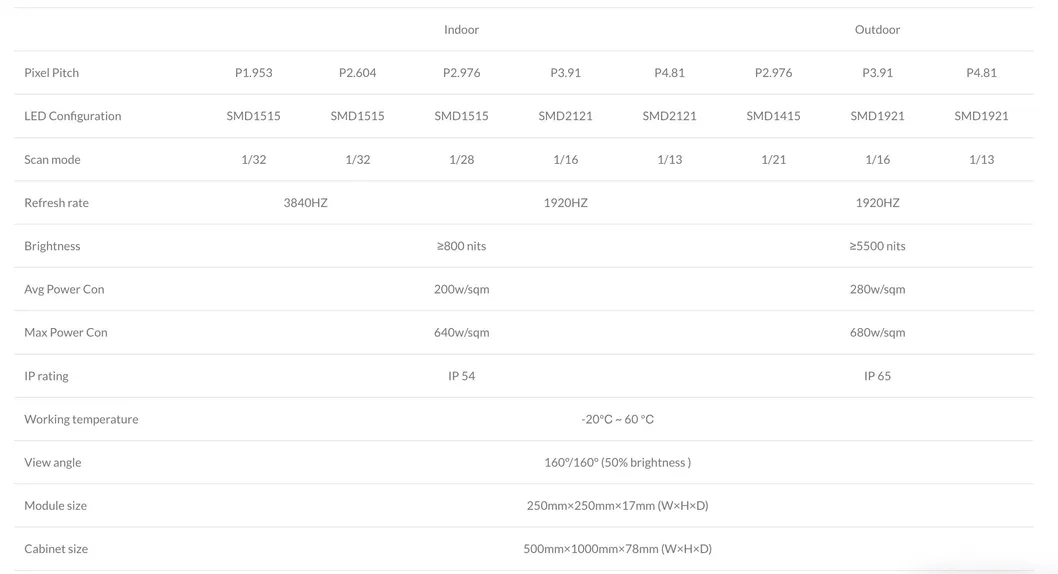The height and width of the screenshot is (574, 1058).
Task: Click the -20°C ~ 60°C temperature value
Action: [617, 420]
